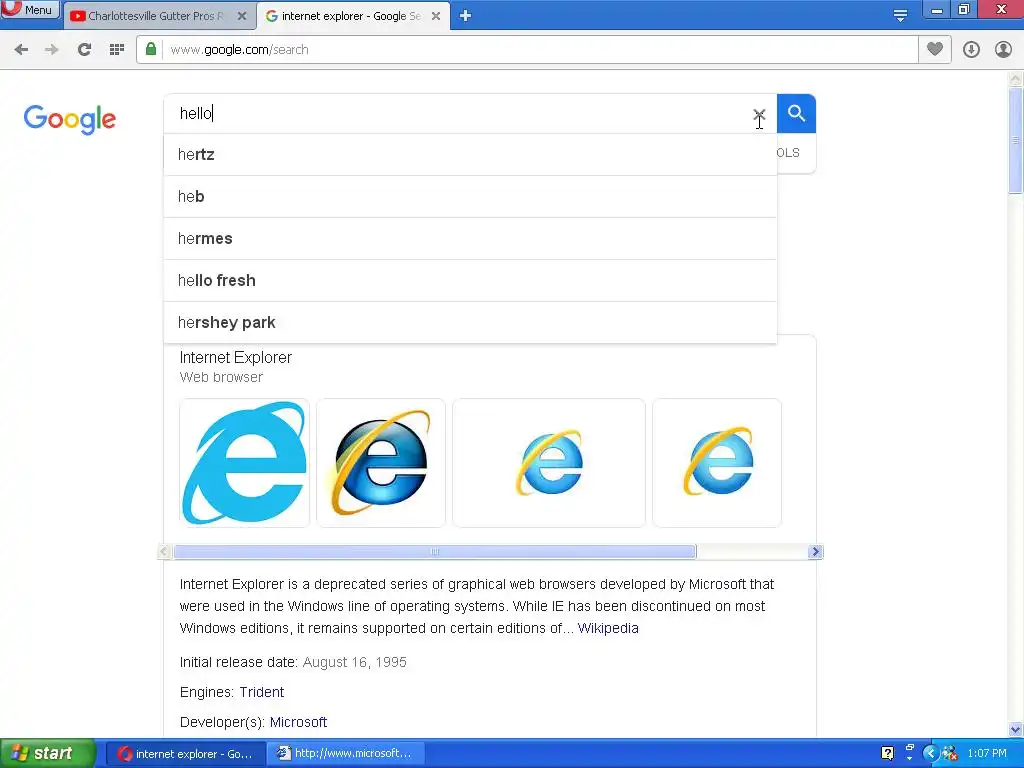Switch to http://www.microsoft taskbar window
The width and height of the screenshot is (1024, 768).
(x=346, y=754)
